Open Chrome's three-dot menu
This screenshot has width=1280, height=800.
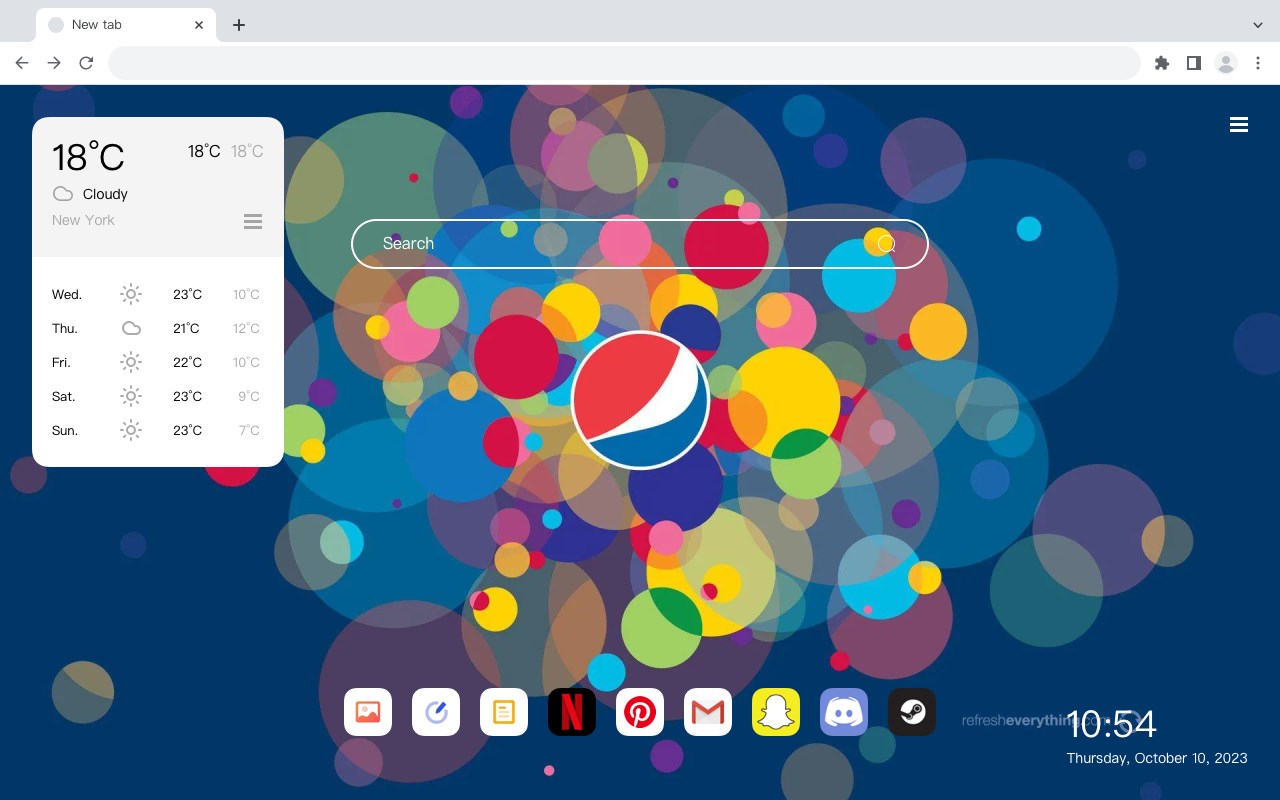pos(1258,63)
